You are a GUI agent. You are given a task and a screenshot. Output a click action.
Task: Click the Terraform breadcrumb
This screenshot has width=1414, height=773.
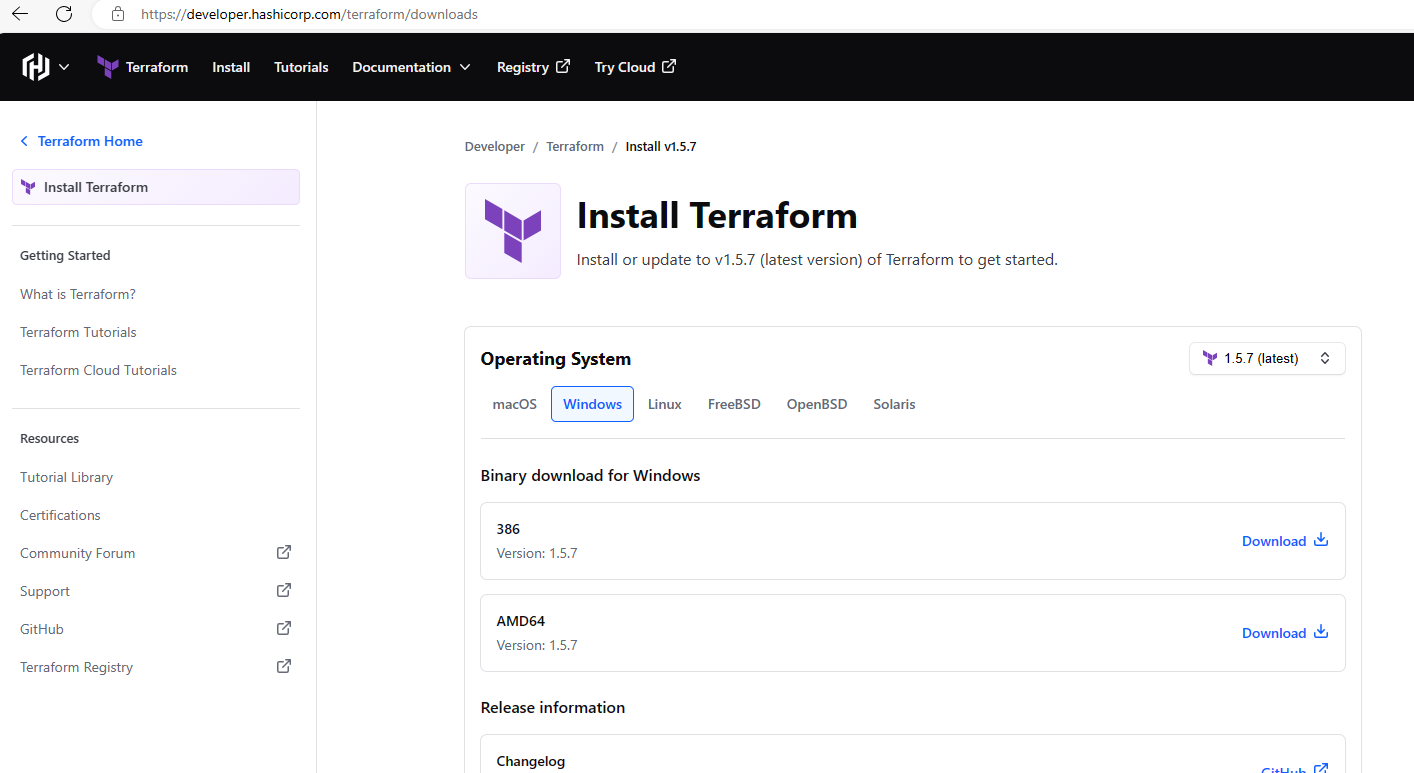[x=575, y=146]
